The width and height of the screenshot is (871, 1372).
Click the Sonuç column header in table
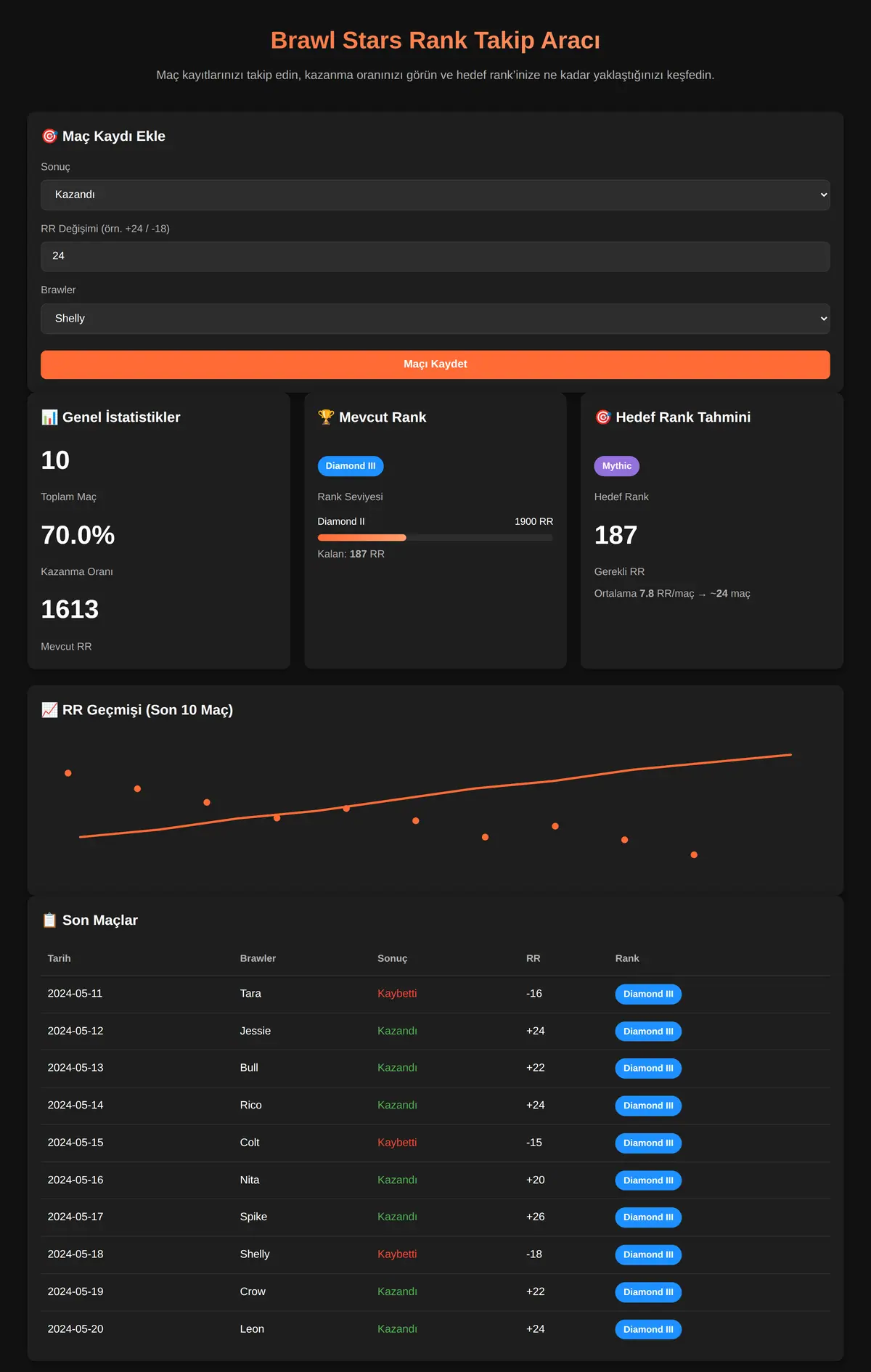pyautogui.click(x=393, y=958)
